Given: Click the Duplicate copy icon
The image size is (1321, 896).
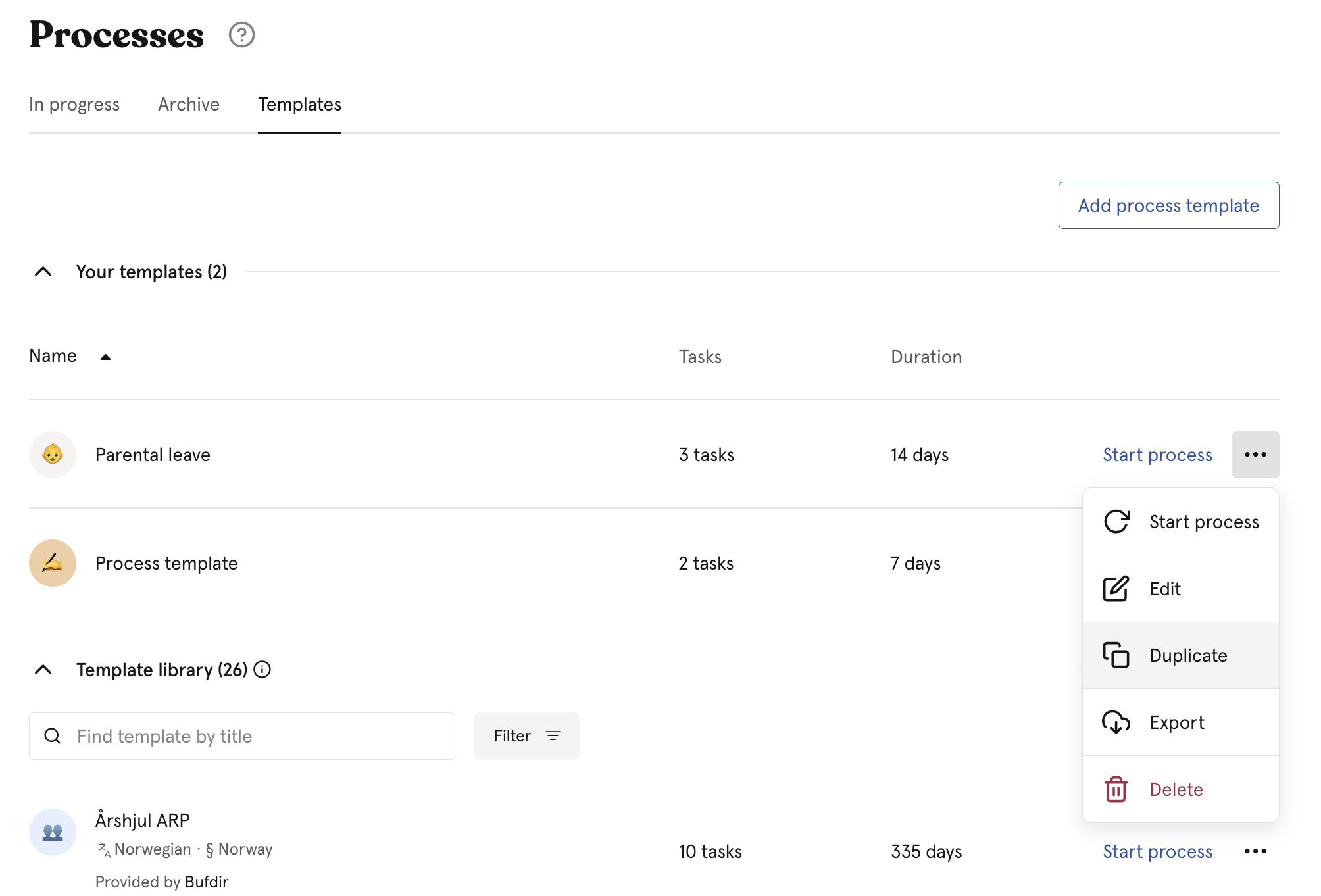Looking at the screenshot, I should pos(1116,655).
